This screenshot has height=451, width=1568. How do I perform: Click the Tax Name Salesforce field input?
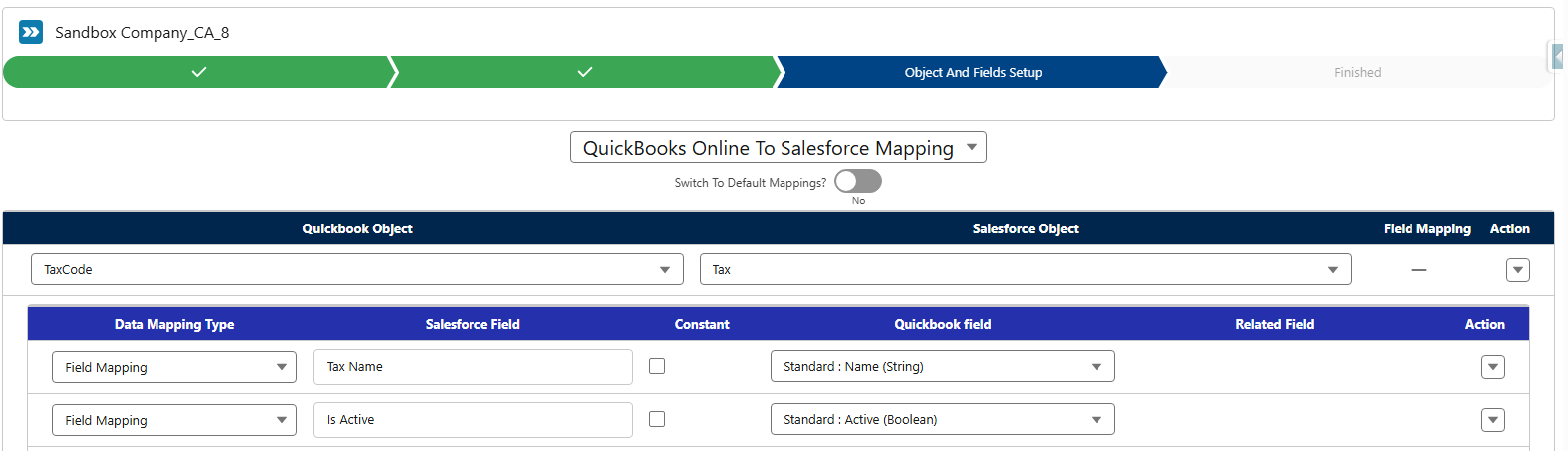[472, 367]
